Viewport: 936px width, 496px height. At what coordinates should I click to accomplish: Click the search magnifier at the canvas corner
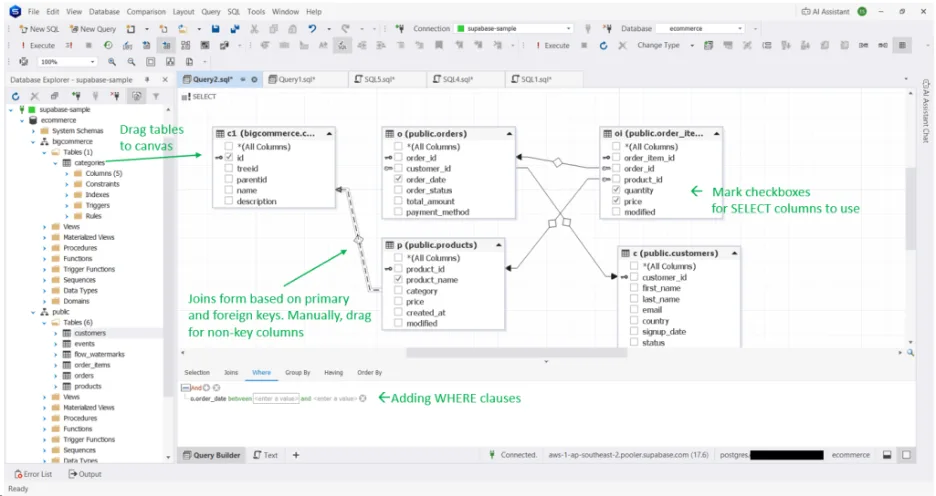[910, 353]
